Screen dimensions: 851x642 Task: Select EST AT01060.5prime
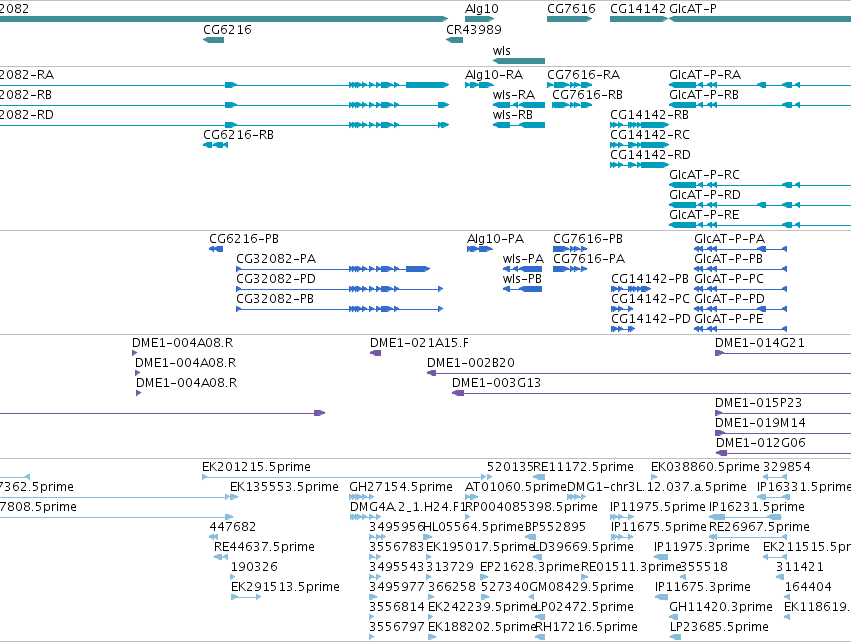click(516, 488)
